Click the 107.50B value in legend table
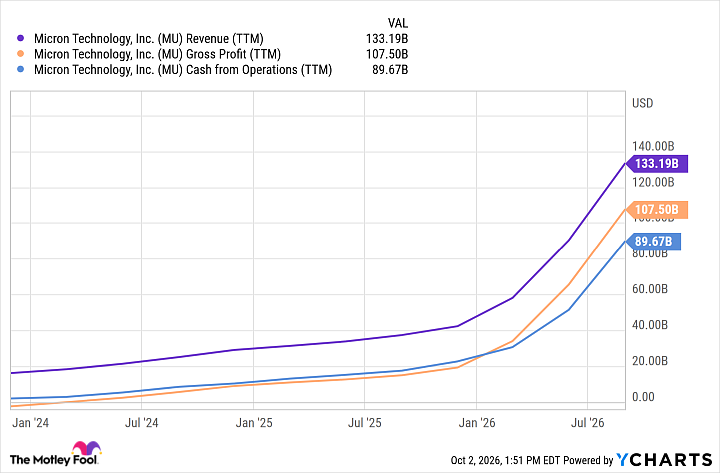This screenshot has height=473, width=720. click(x=387, y=54)
